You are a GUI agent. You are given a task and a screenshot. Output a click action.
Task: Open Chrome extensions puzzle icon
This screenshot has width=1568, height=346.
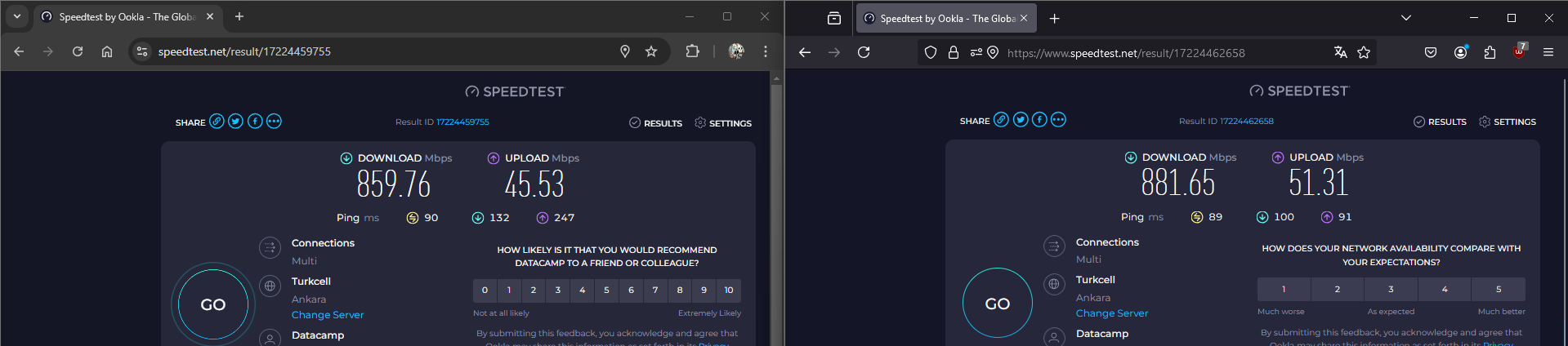pyautogui.click(x=692, y=51)
